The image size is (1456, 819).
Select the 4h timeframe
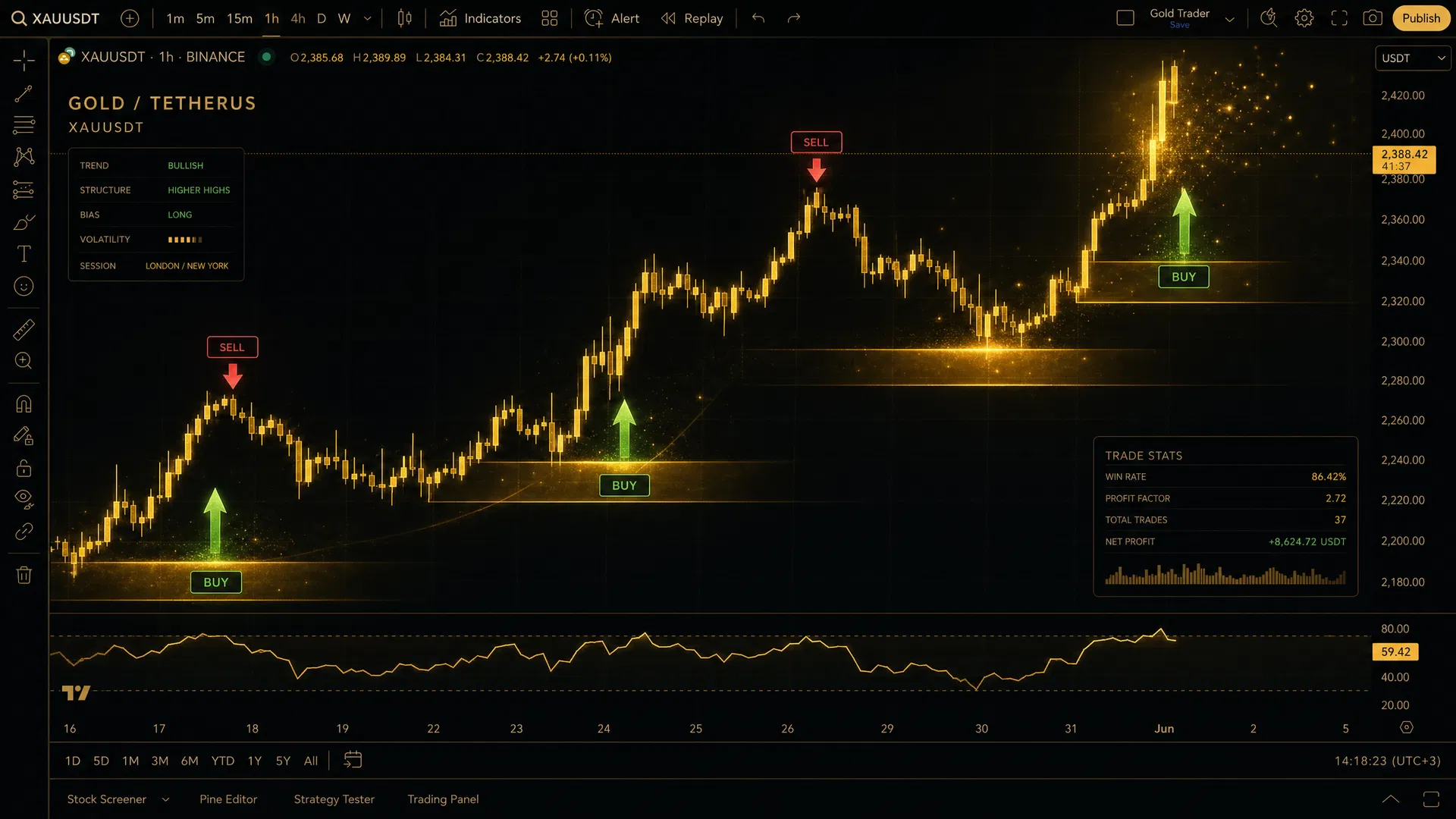(x=298, y=18)
